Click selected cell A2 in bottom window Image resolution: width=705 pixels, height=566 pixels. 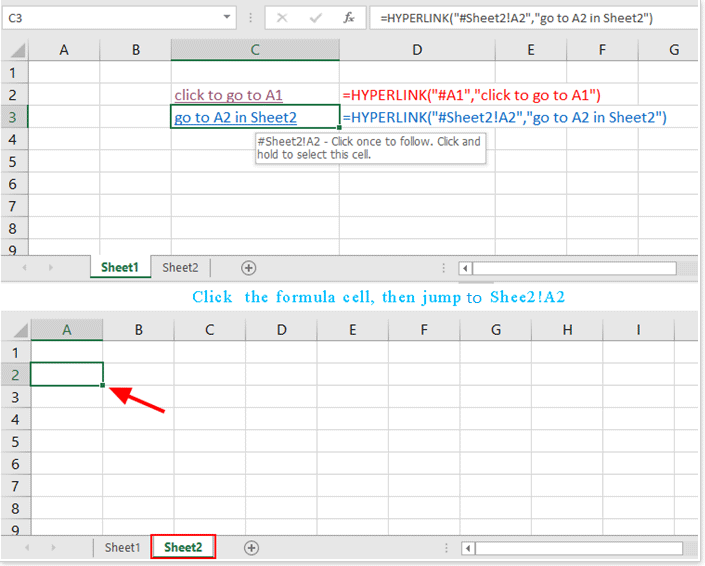pyautogui.click(x=67, y=374)
